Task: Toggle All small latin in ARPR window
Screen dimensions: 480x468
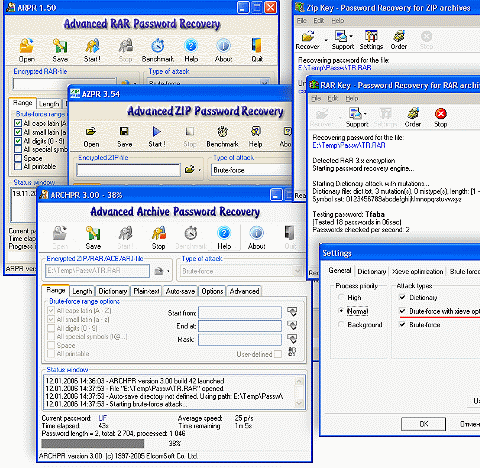Action: click(18, 132)
